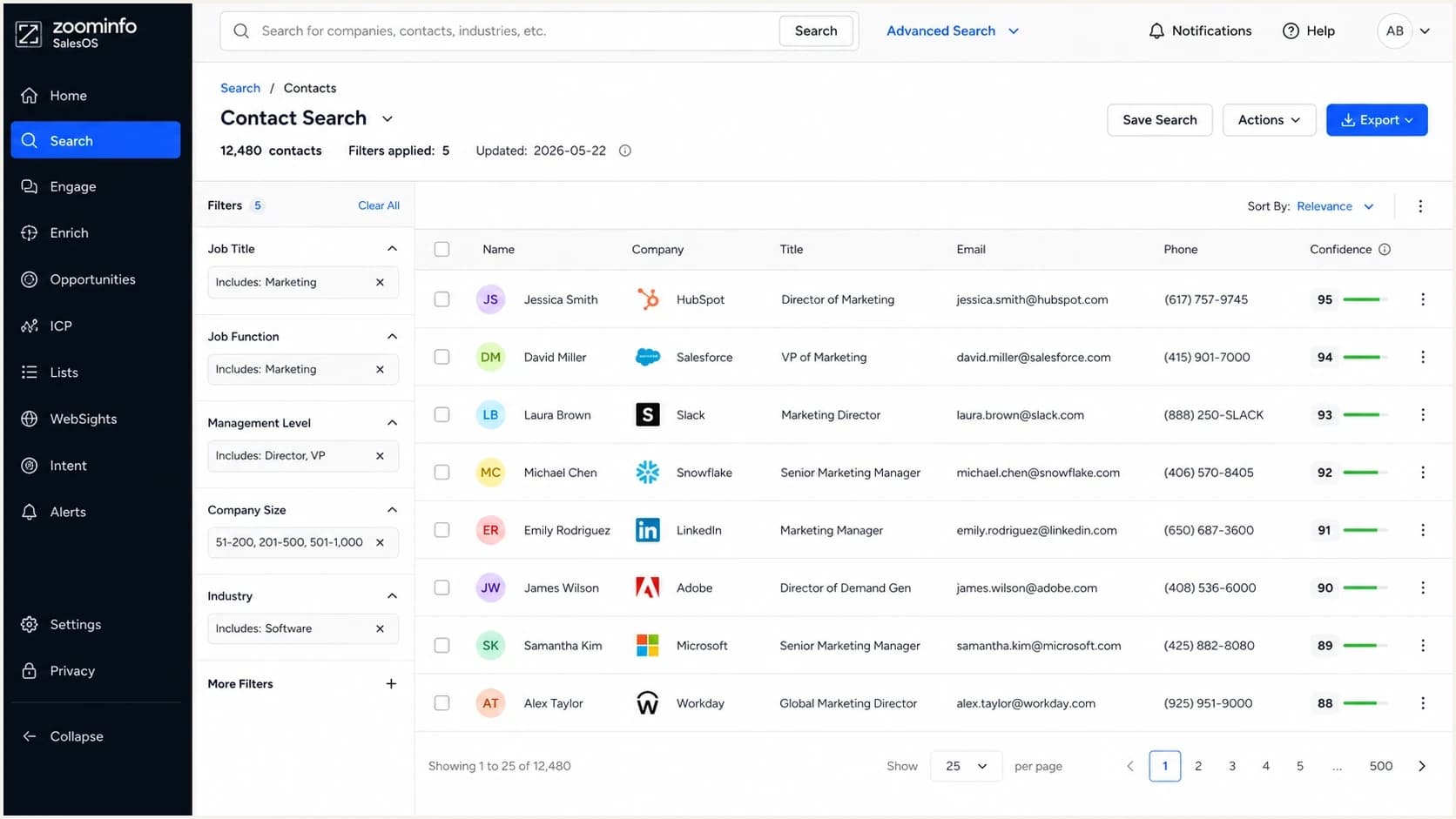Expand More Filters with plus icon

click(x=391, y=684)
